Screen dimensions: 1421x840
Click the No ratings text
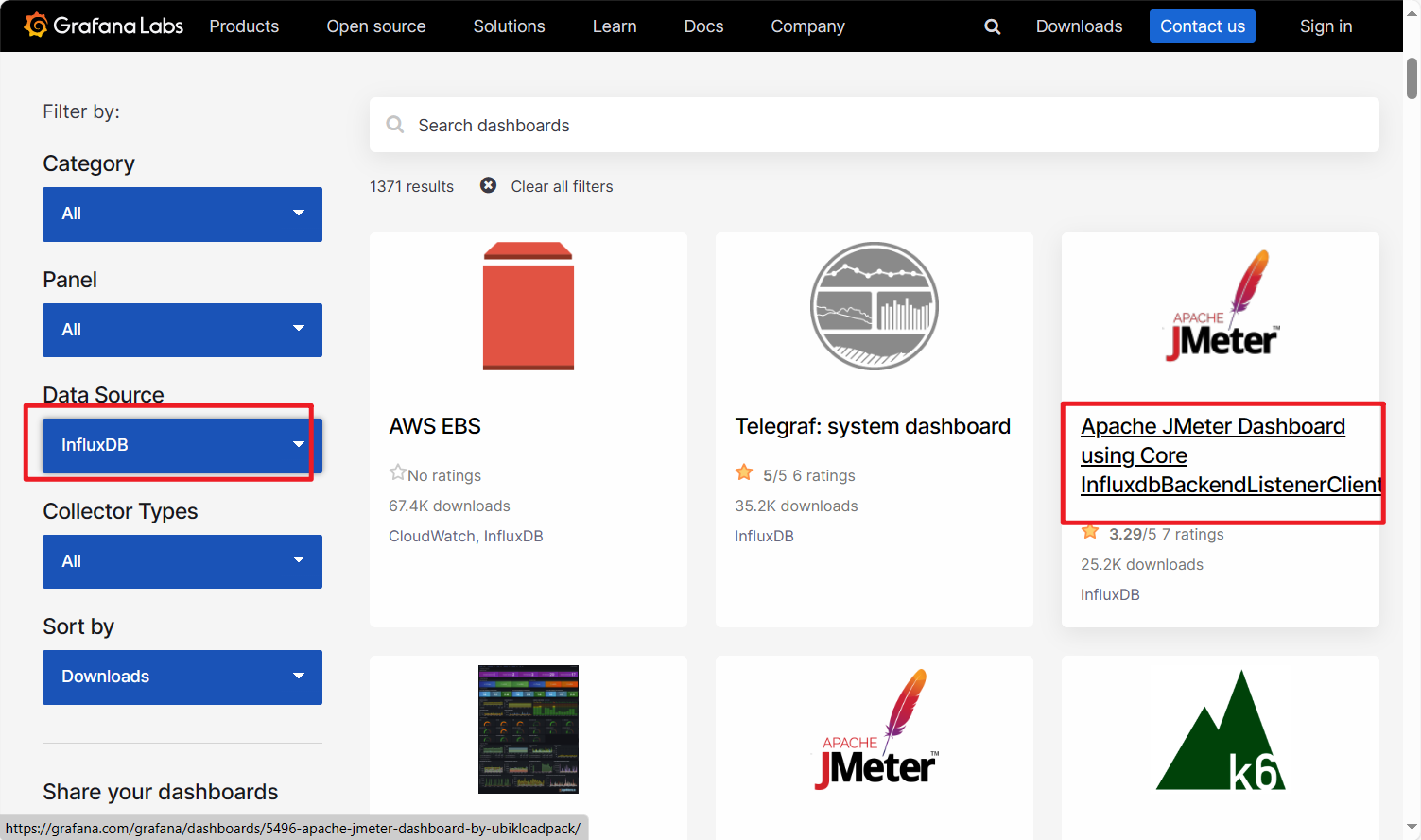pos(444,475)
